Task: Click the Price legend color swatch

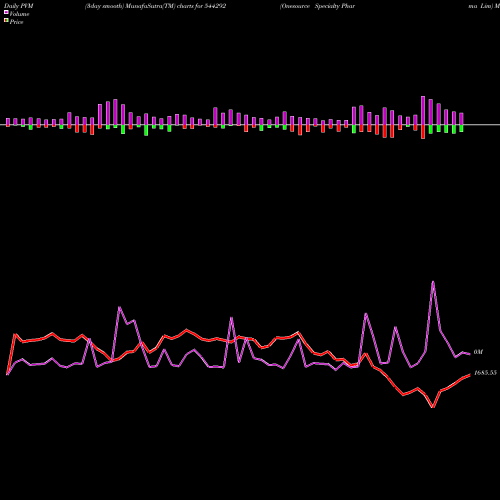Action: click(x=6, y=20)
